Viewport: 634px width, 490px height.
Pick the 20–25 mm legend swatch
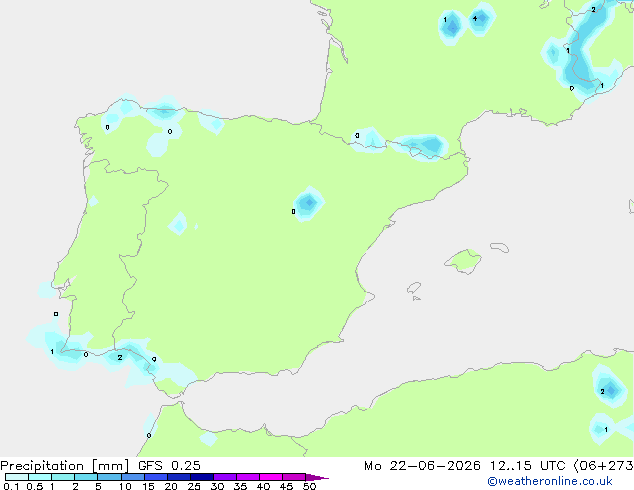pyautogui.click(x=179, y=477)
